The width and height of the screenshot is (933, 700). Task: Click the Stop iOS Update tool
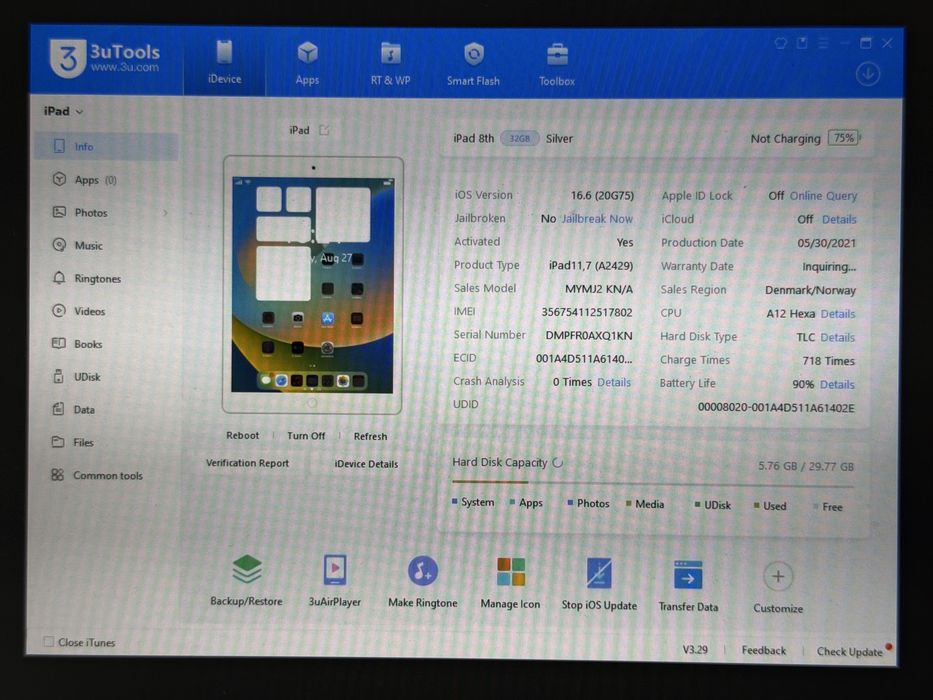click(x=599, y=585)
